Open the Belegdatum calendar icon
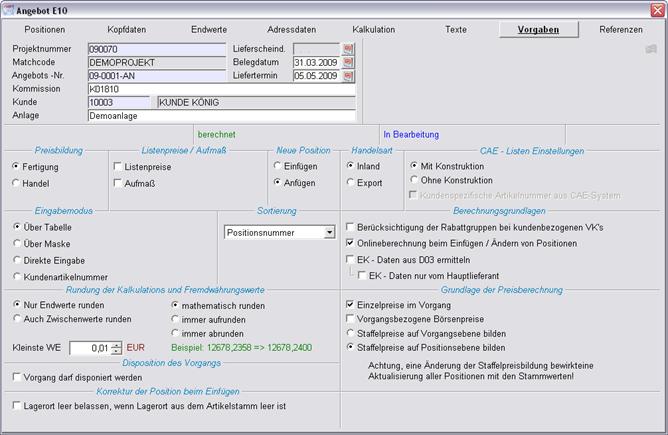Viewport: 668px width, 435px height. [349, 62]
